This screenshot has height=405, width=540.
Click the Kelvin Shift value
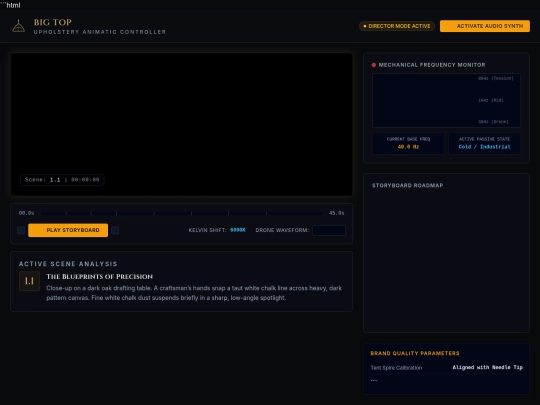click(x=238, y=230)
